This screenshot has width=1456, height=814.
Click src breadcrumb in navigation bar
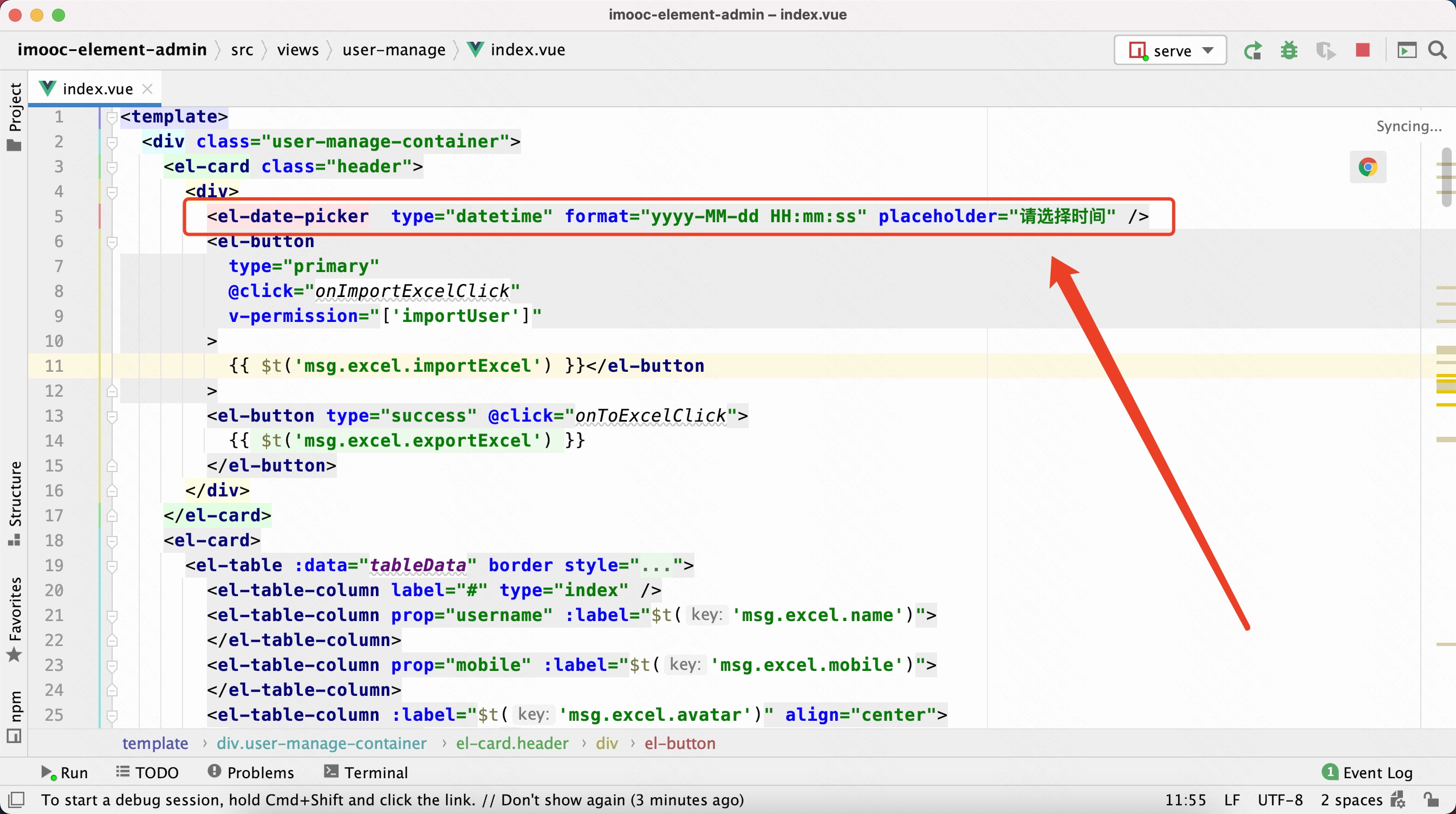pyautogui.click(x=242, y=50)
